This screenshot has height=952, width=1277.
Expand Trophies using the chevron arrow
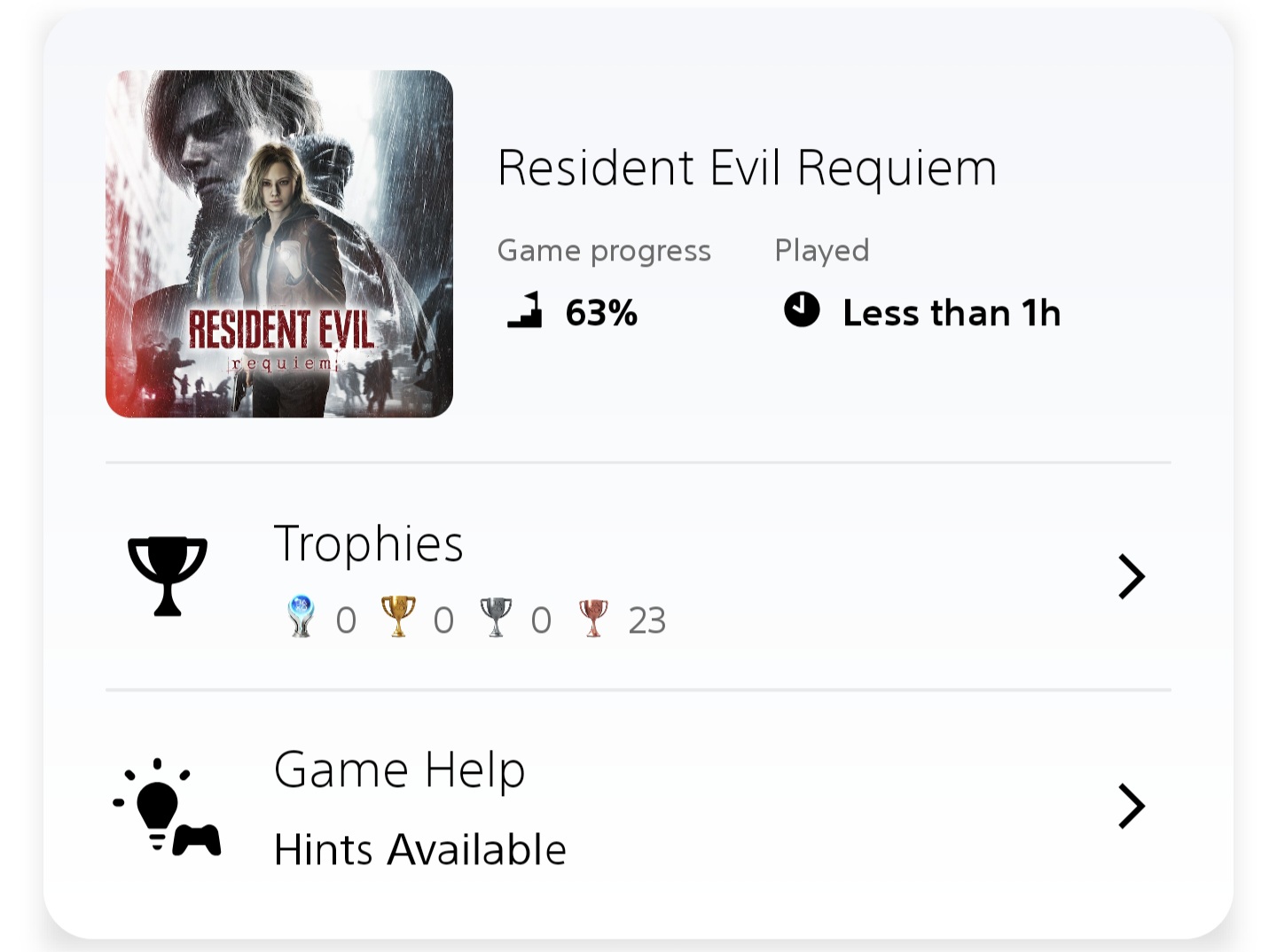tap(1131, 577)
